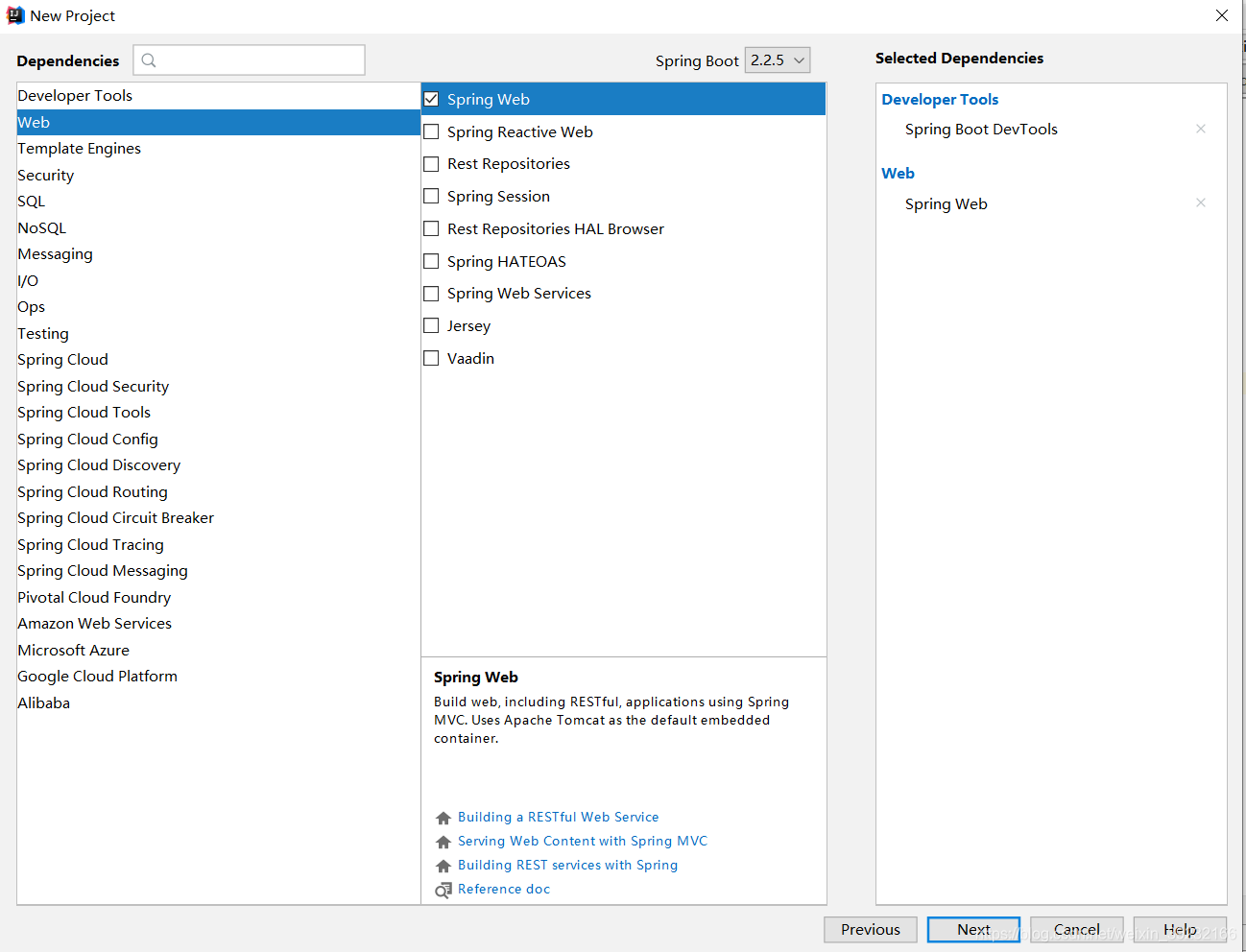
Task: Select the Web category
Action: coord(219,122)
